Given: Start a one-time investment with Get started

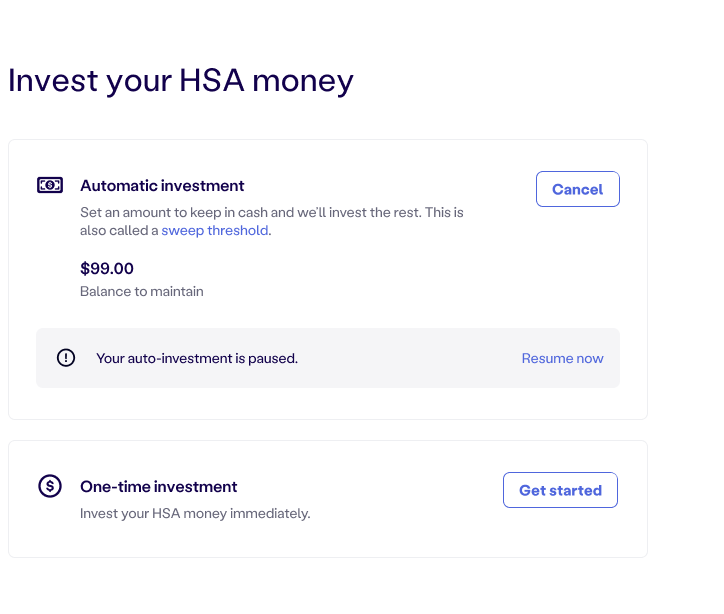Looking at the screenshot, I should (x=560, y=490).
